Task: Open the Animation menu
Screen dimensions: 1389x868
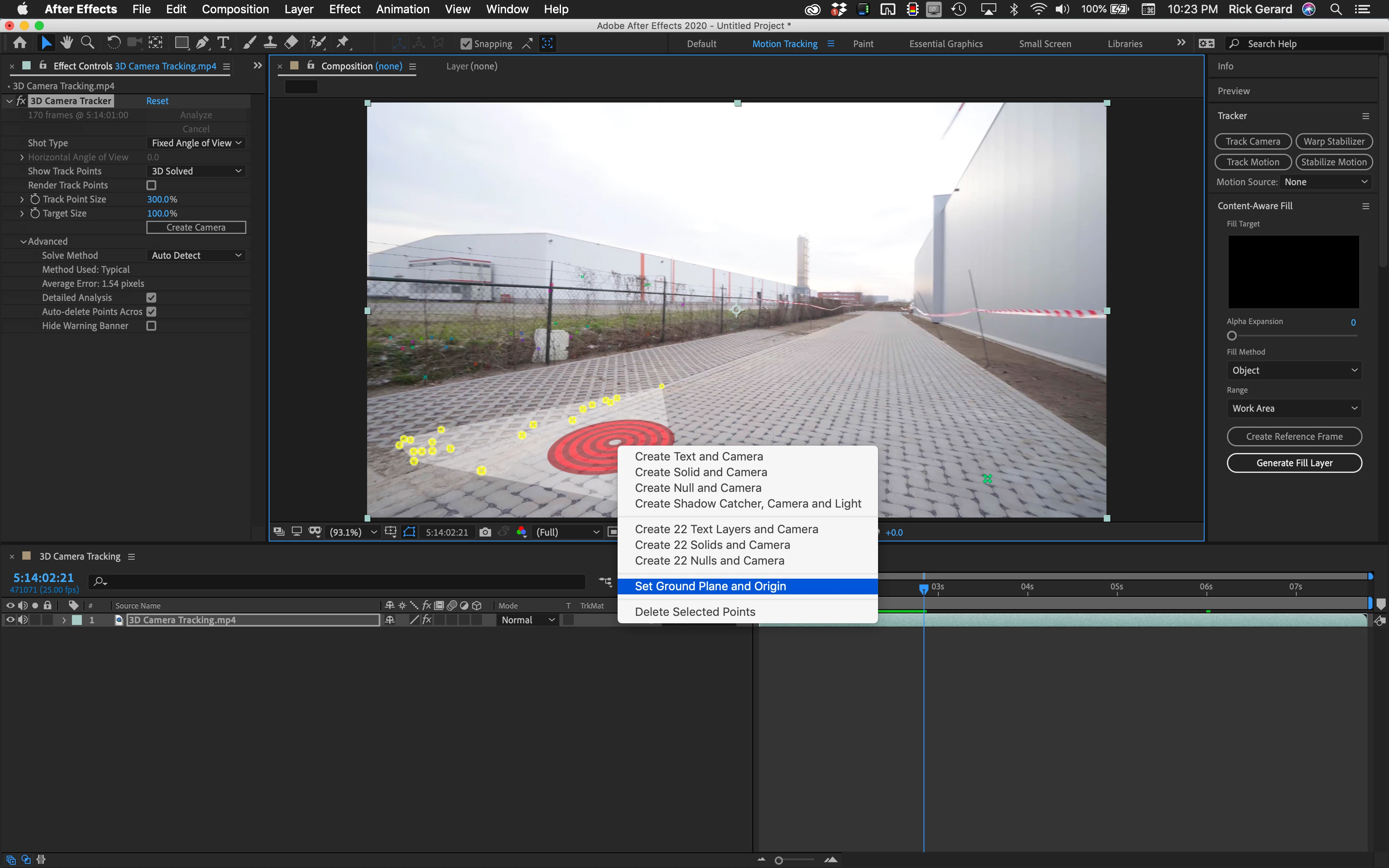Action: click(402, 9)
